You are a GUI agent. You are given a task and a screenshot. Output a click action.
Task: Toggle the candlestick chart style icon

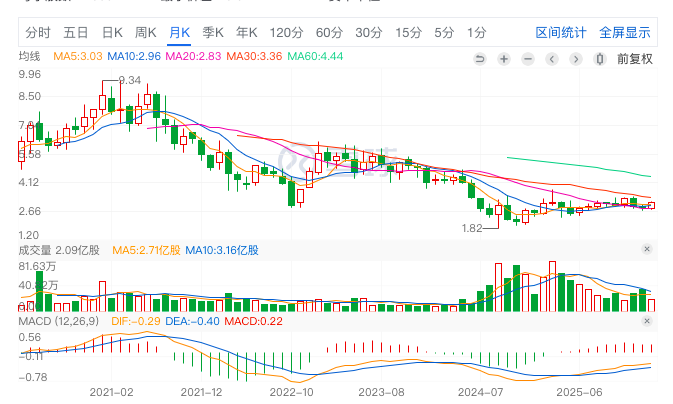pos(599,57)
